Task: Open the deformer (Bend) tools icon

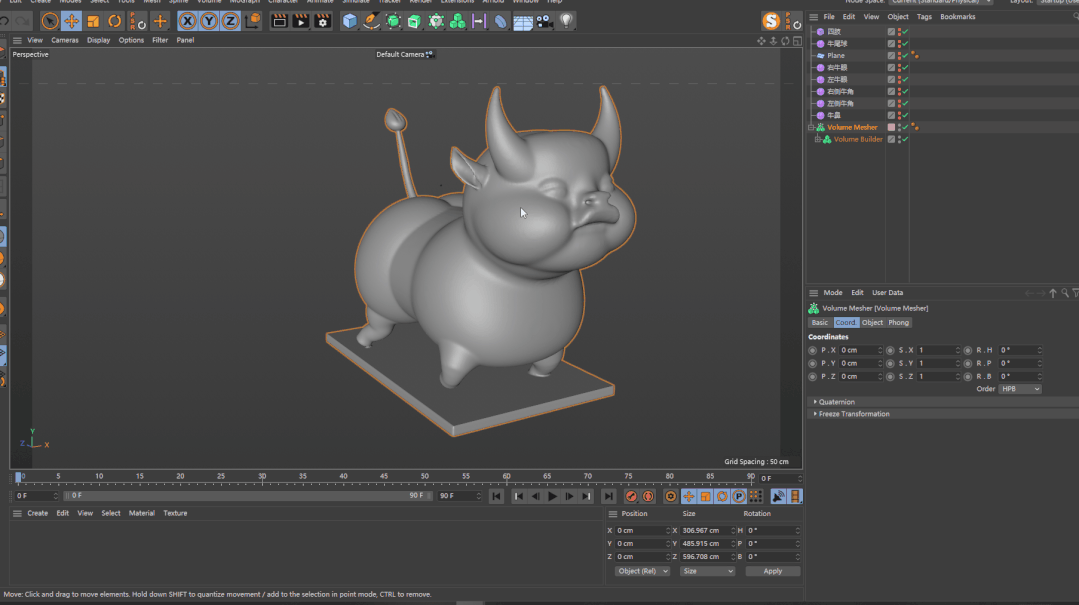Action: (x=500, y=21)
